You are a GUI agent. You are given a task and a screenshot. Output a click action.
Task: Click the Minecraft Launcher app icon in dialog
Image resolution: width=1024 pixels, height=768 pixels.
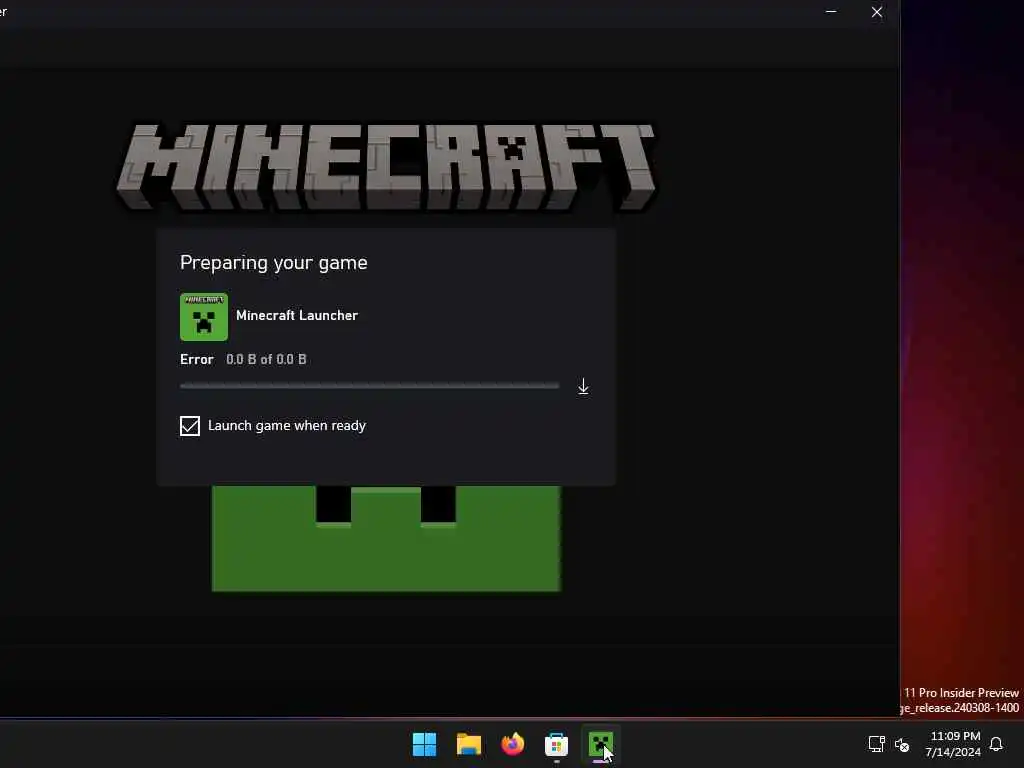click(x=204, y=317)
